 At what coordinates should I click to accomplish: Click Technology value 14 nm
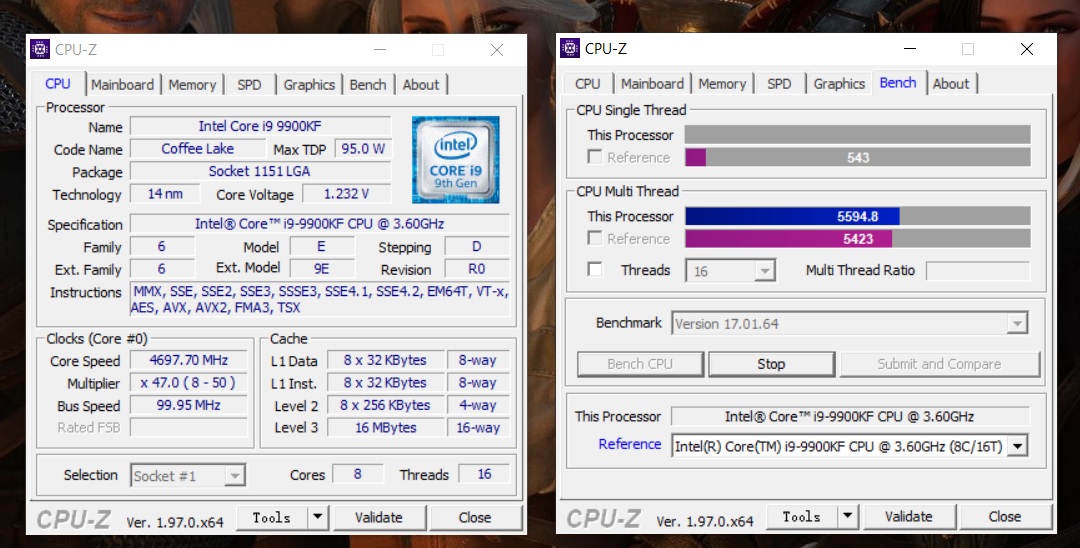coord(165,194)
